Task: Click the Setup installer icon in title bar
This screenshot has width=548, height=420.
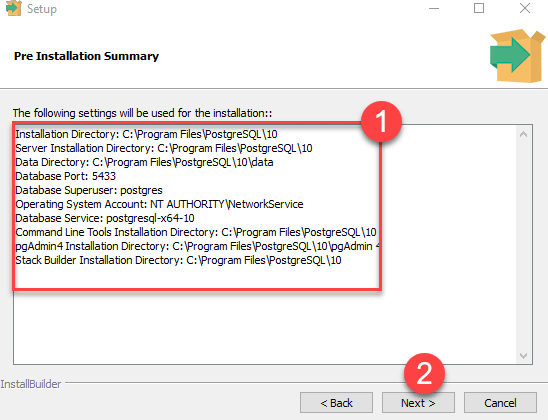Action: 14,8
